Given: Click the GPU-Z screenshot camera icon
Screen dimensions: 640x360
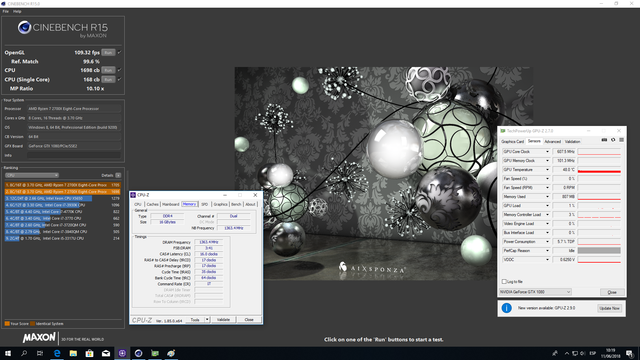Looking at the screenshot, I should point(604,140).
